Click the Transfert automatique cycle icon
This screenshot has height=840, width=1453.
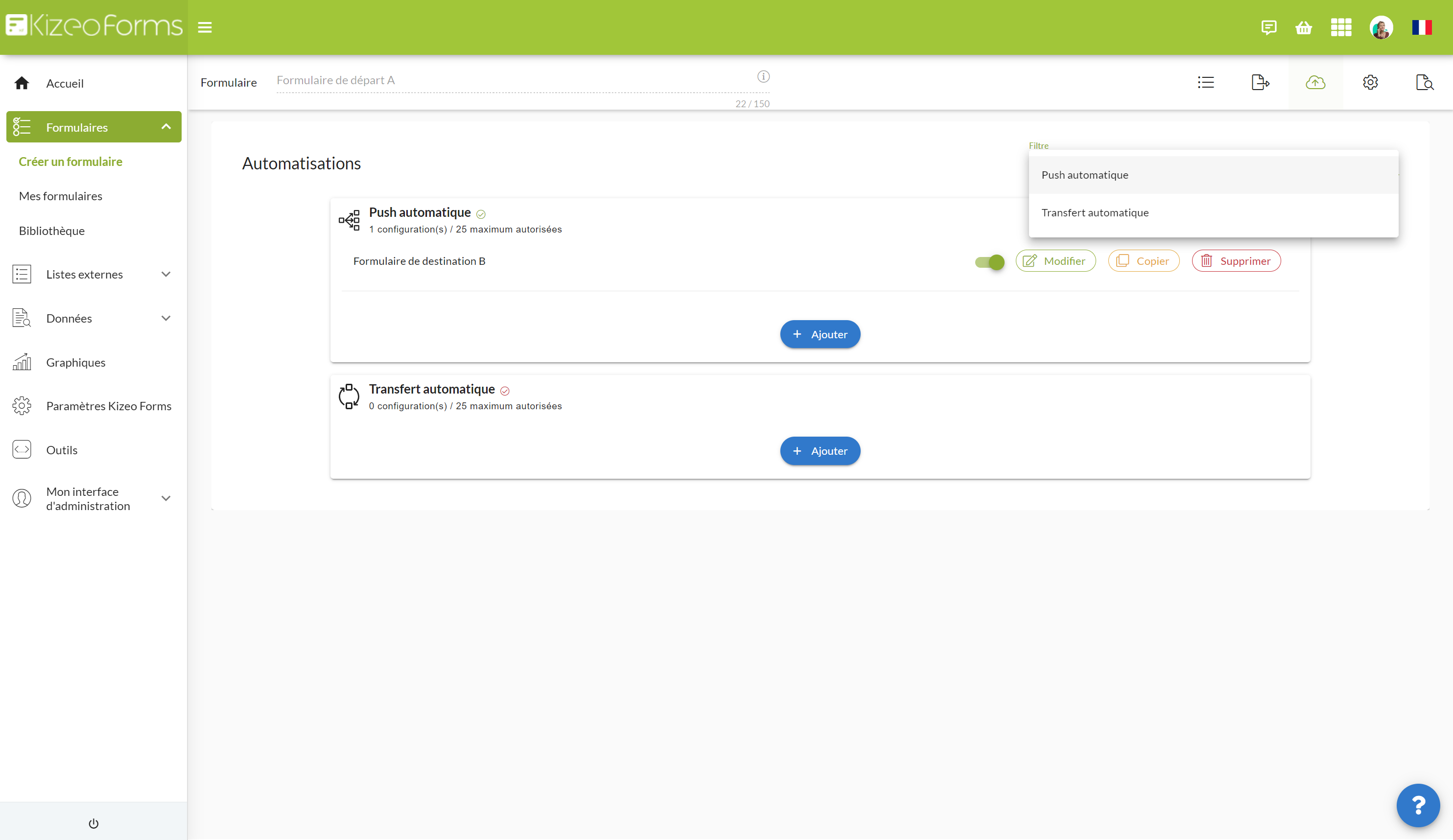[349, 397]
